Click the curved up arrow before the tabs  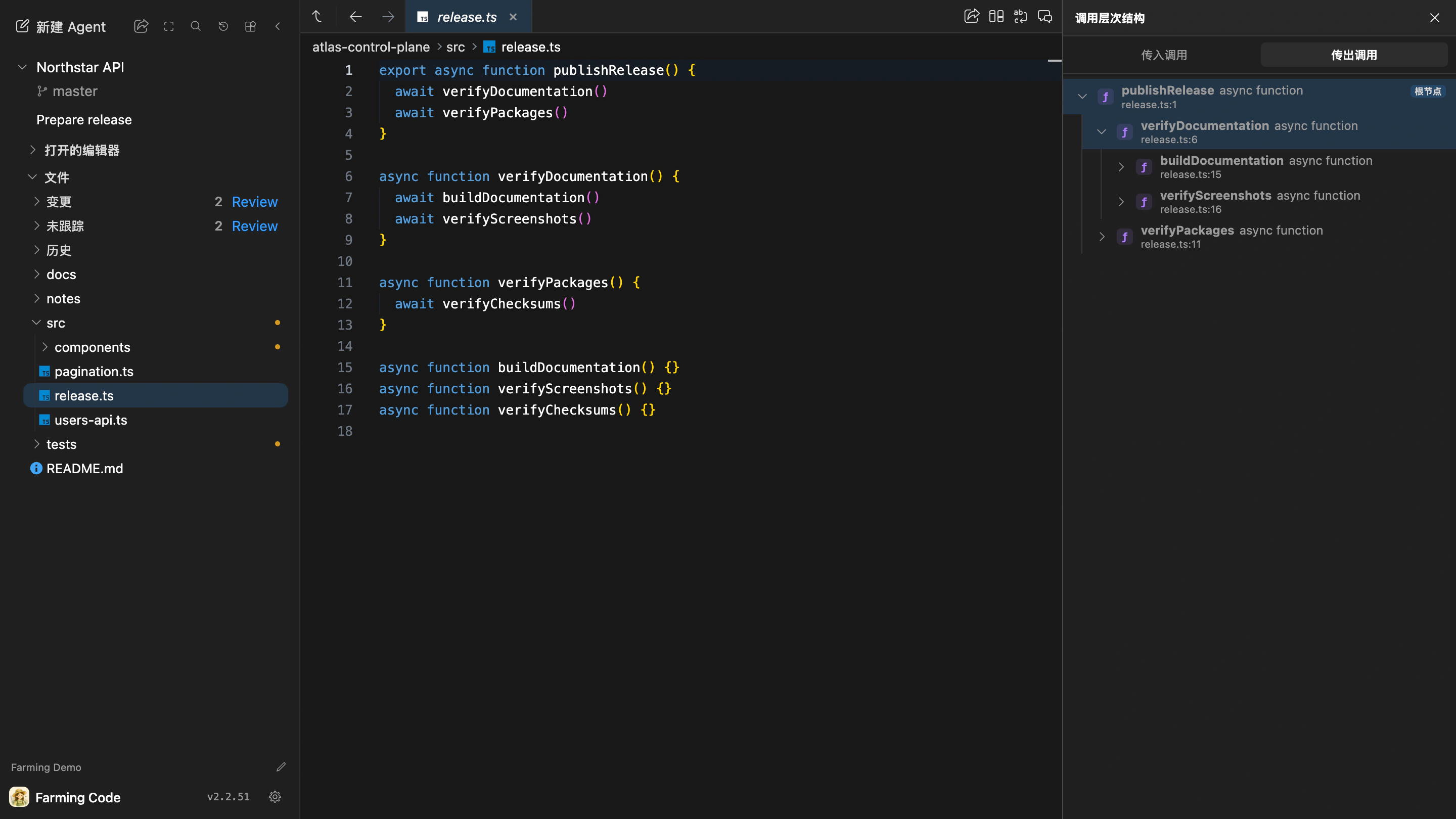(x=317, y=16)
